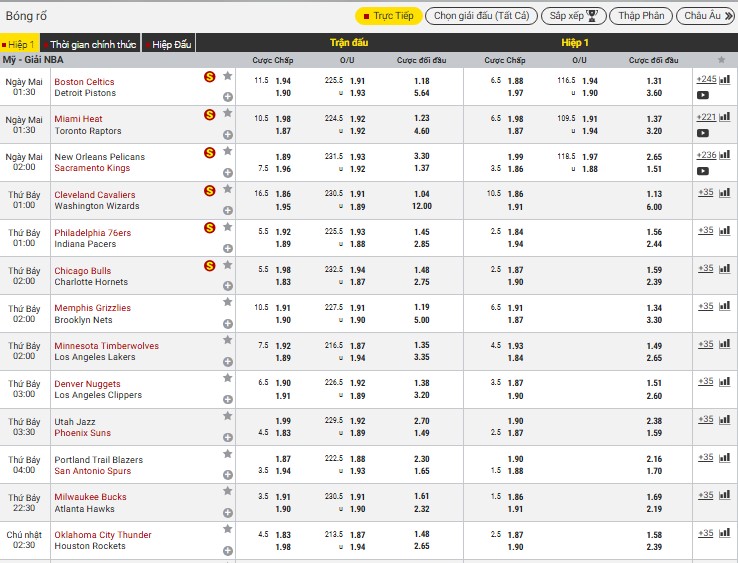Expand plus icon for Los Angeles Clippers row
This screenshot has width=738, height=563.
228,399
